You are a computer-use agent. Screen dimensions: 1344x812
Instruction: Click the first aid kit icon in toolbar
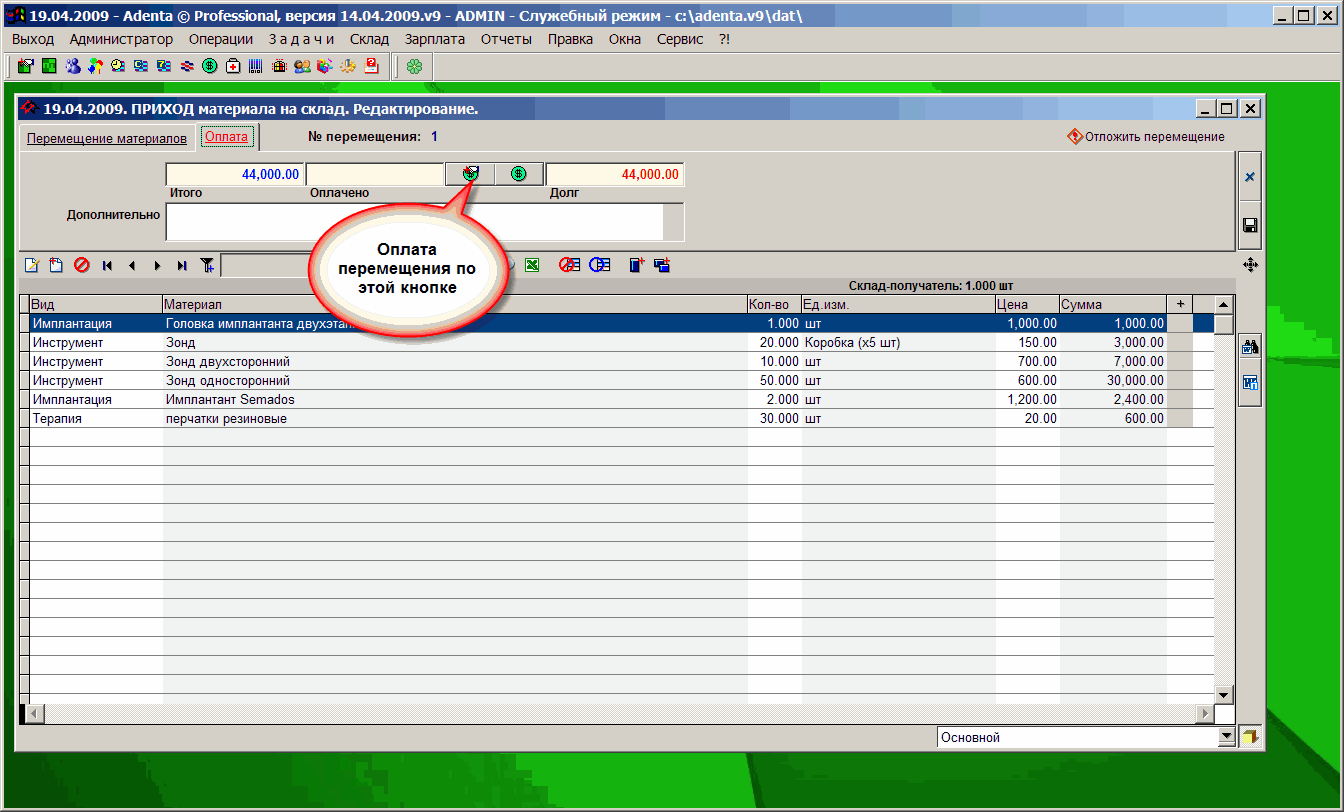coord(233,66)
